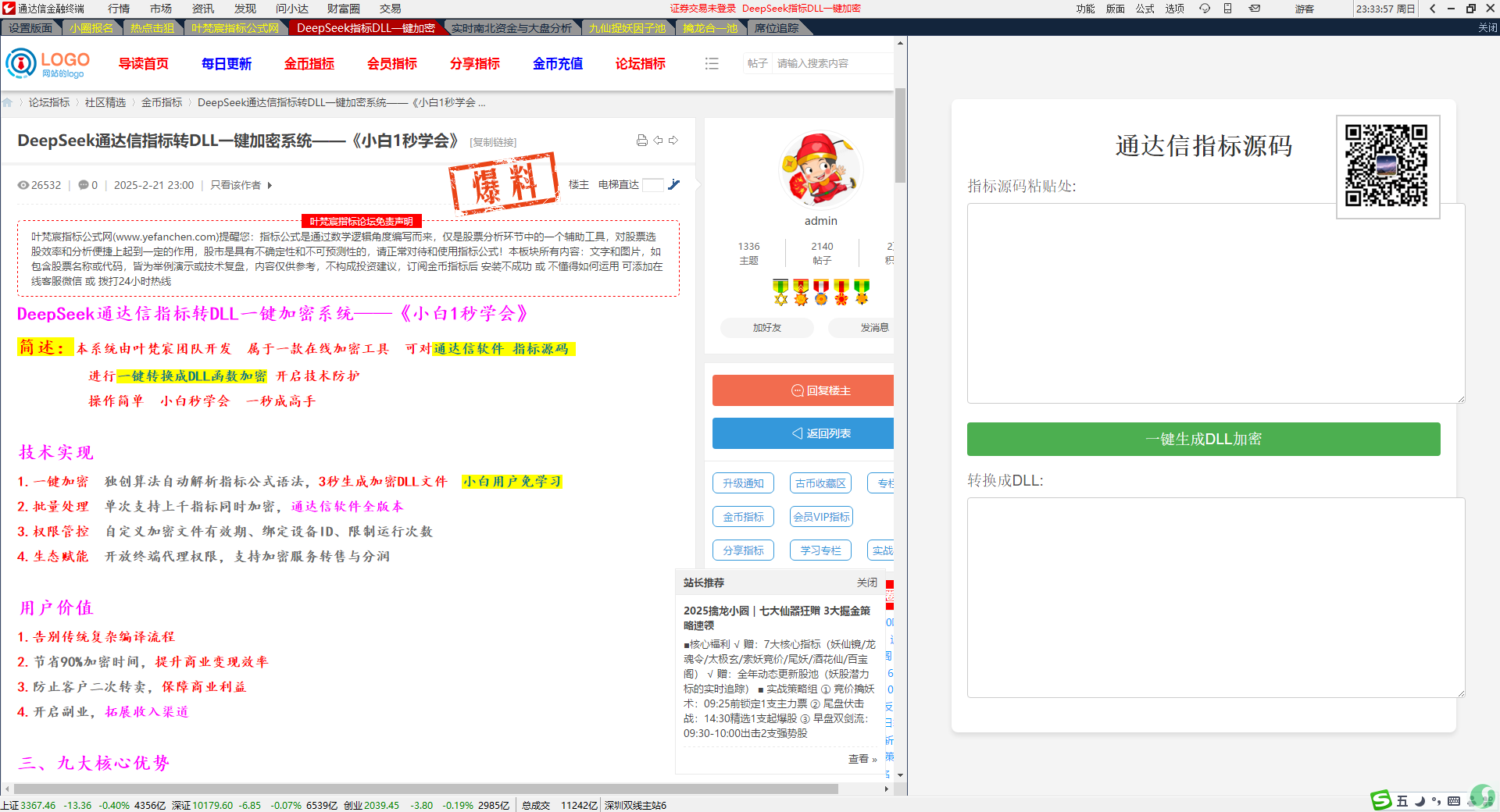The image size is (1500, 812).
Task: Open the 行情 menu
Action: point(119,9)
